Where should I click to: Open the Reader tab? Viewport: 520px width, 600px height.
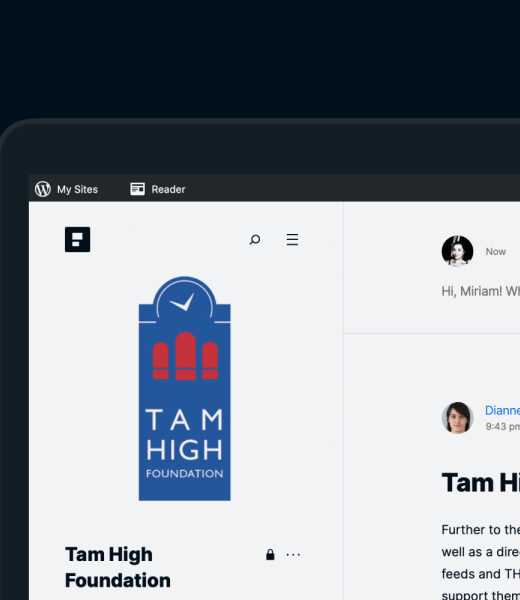158,189
